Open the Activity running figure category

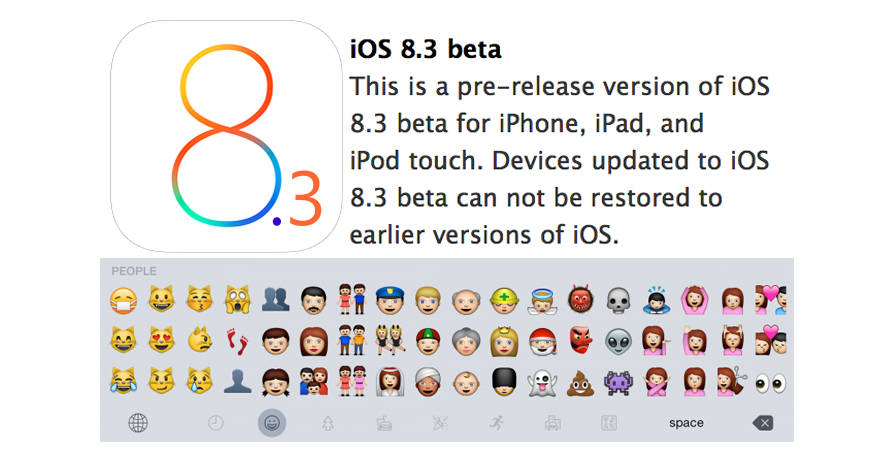pyautogui.click(x=496, y=423)
